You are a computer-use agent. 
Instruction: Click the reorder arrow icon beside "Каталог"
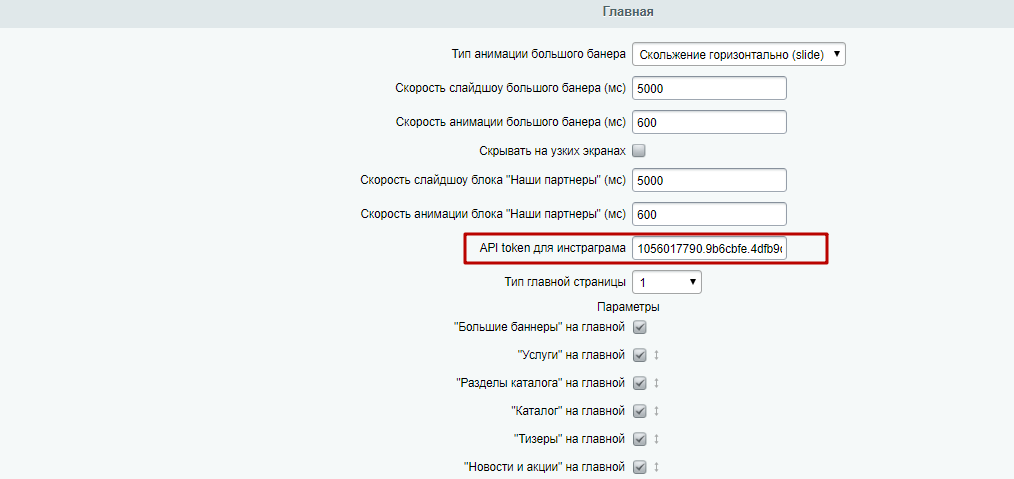pos(657,411)
